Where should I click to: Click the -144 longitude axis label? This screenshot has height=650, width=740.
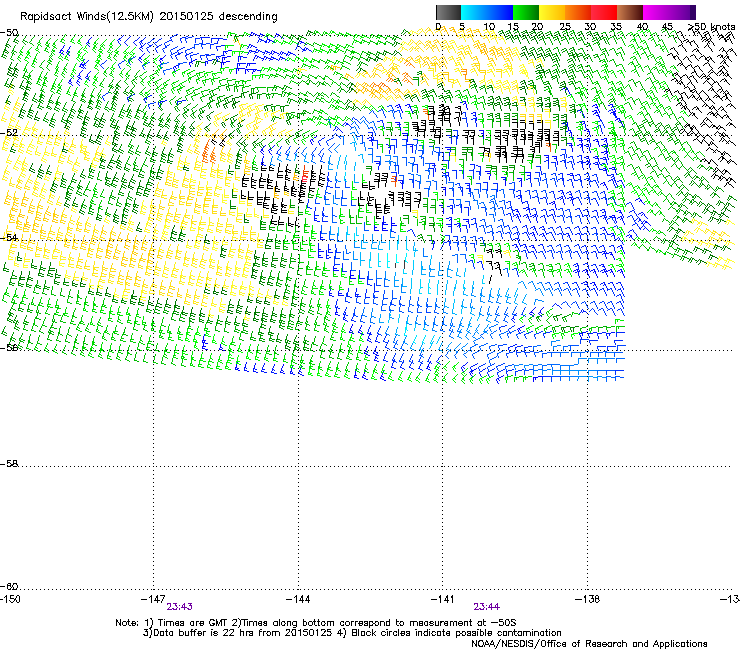click(298, 599)
